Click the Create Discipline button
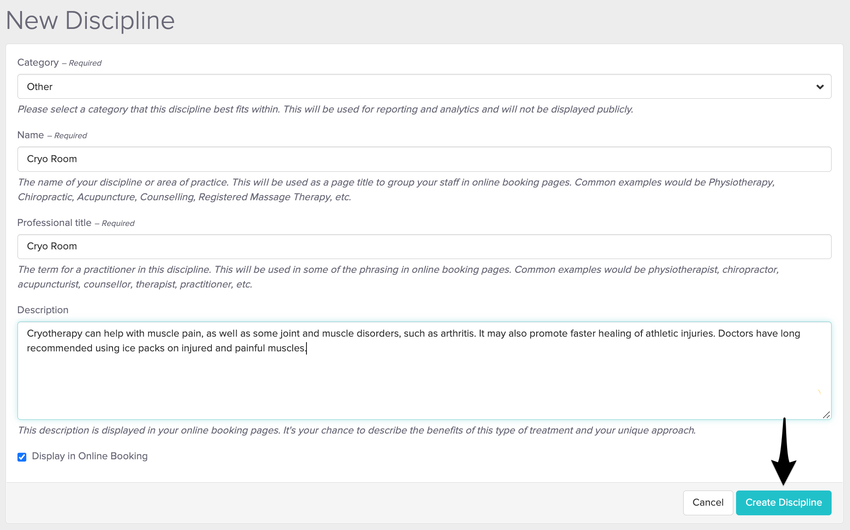Screen dimensions: 850x530 [x=783, y=502]
